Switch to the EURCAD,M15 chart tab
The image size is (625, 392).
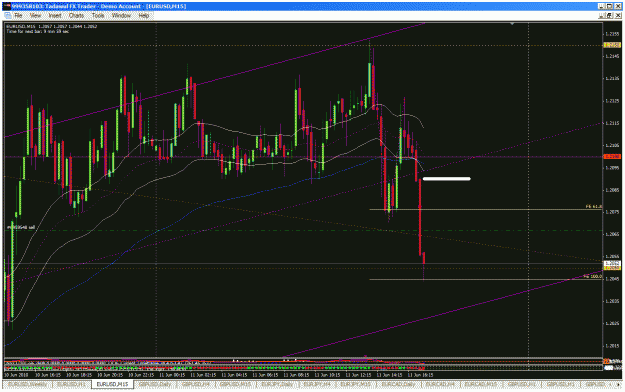[x=481, y=384]
